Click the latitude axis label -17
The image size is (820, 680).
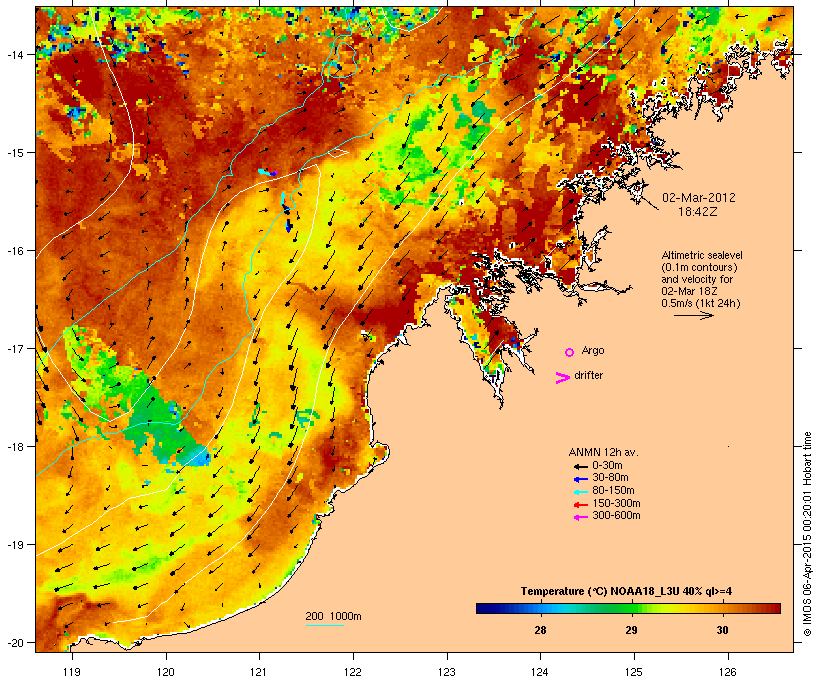14,348
